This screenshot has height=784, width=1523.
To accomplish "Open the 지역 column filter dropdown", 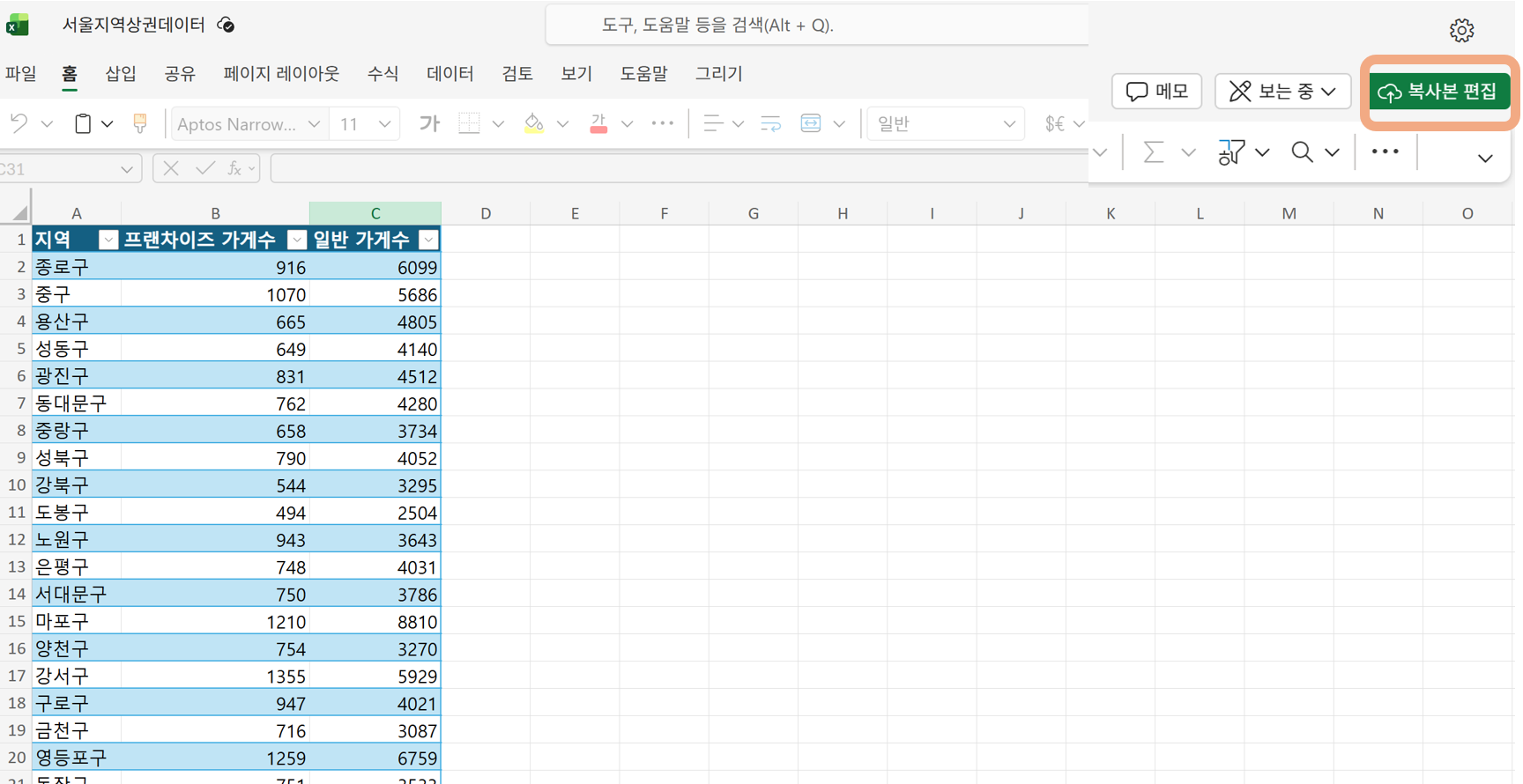I will (x=108, y=240).
